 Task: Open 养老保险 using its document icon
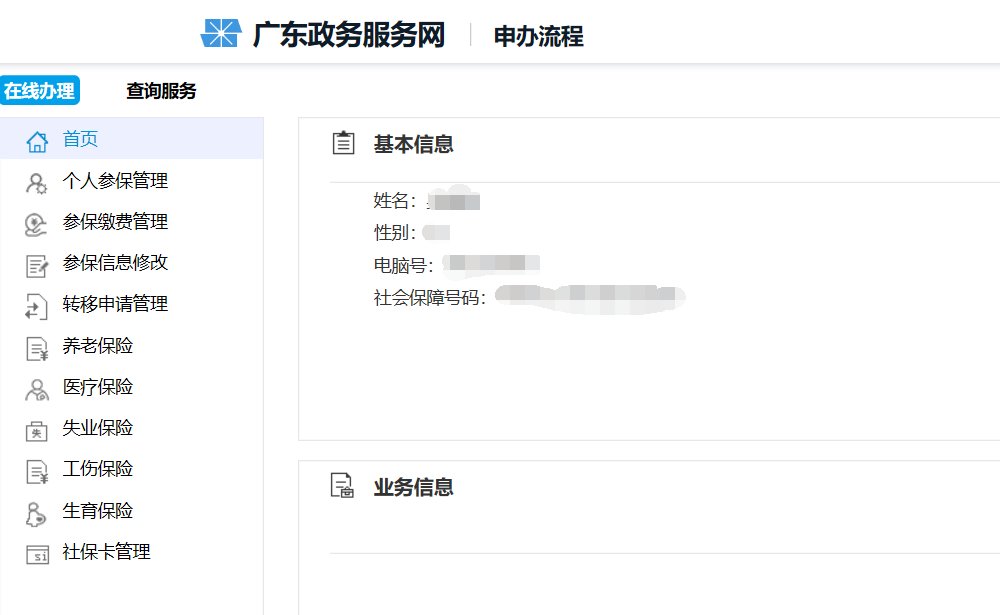point(36,346)
